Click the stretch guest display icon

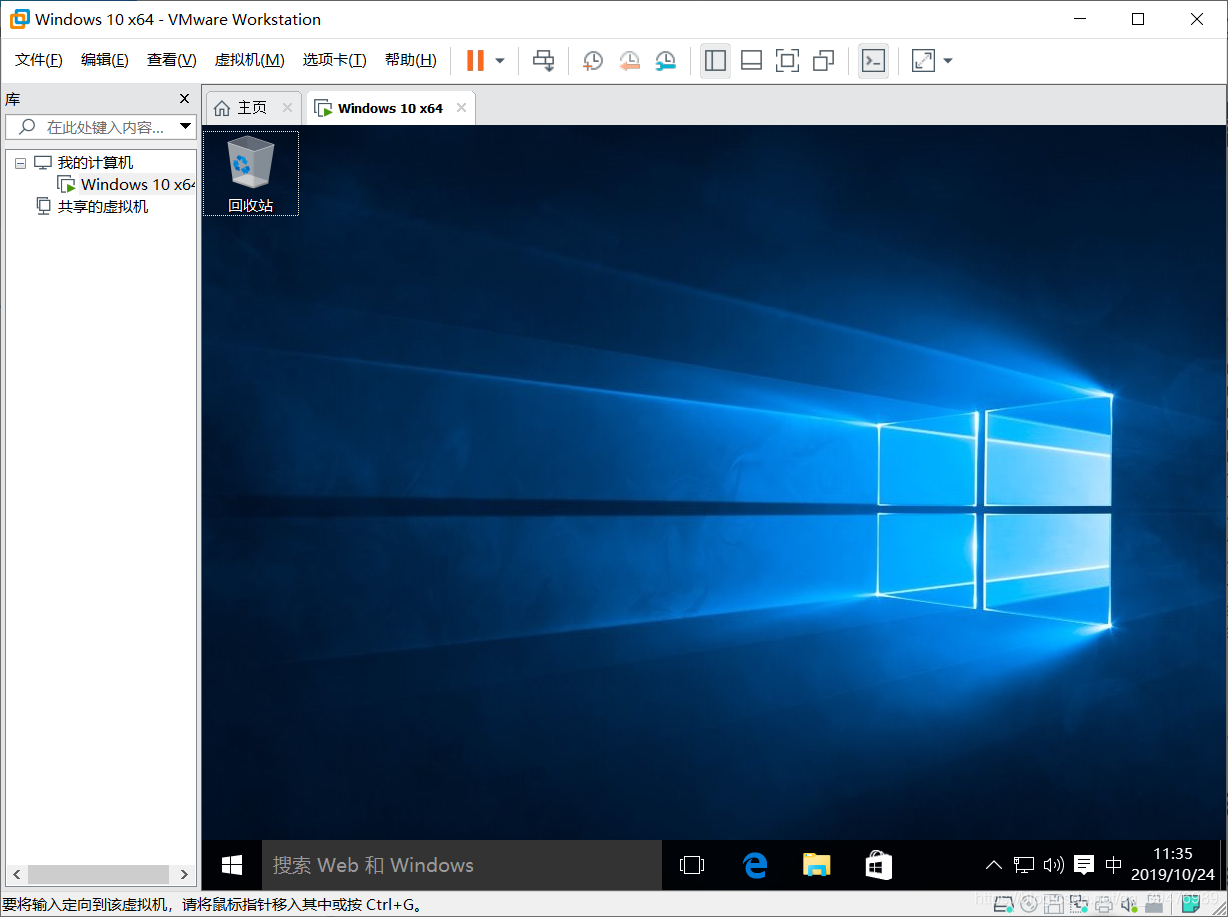[x=923, y=61]
